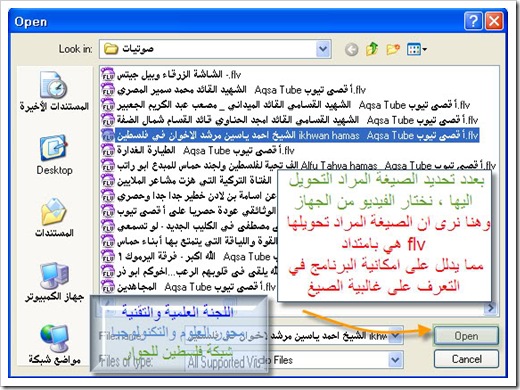Expand the Files of type dropdown

coord(395,360)
